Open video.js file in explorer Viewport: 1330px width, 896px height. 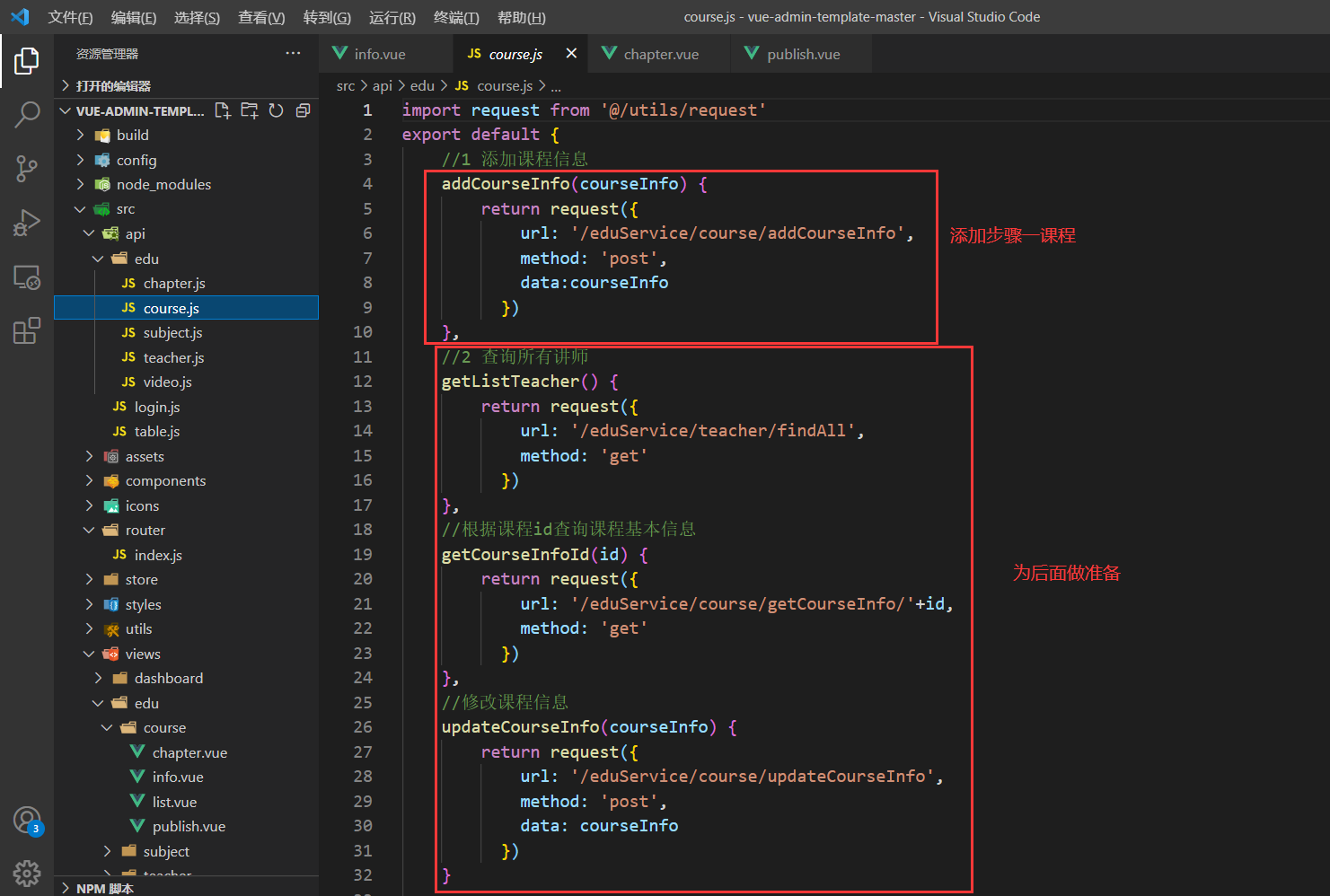pos(186,382)
